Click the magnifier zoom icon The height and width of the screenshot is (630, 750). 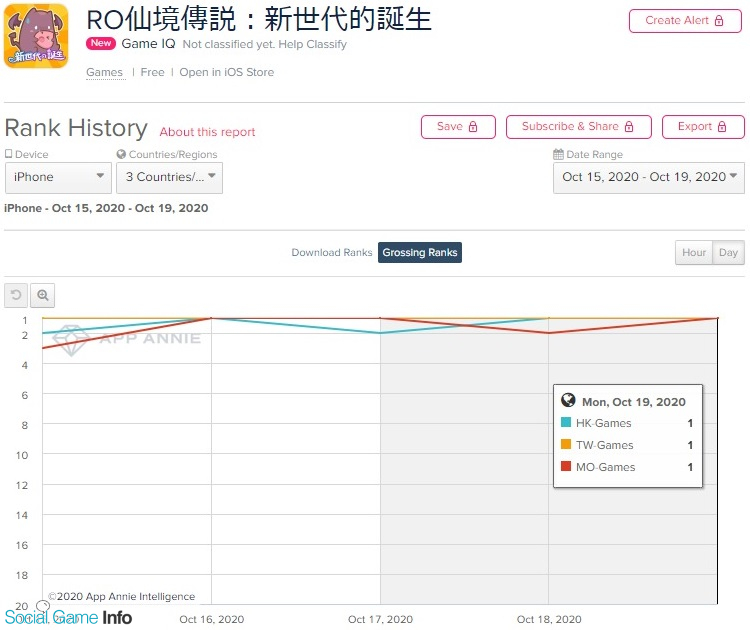click(x=43, y=295)
